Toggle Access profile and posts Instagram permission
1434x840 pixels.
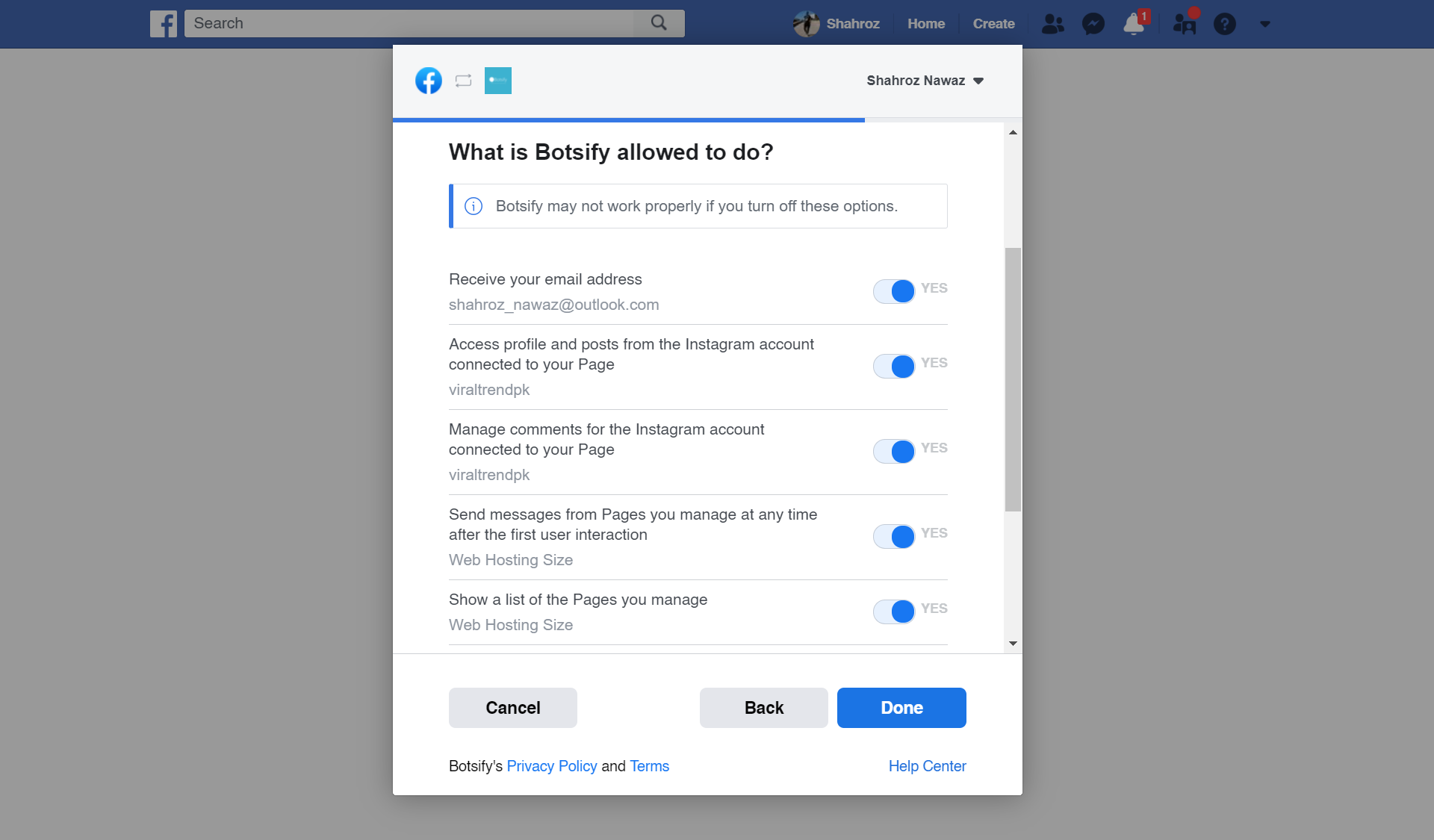894,366
